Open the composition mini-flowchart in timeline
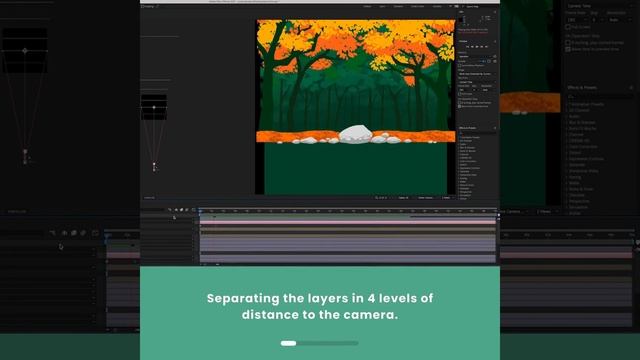 [x=169, y=209]
